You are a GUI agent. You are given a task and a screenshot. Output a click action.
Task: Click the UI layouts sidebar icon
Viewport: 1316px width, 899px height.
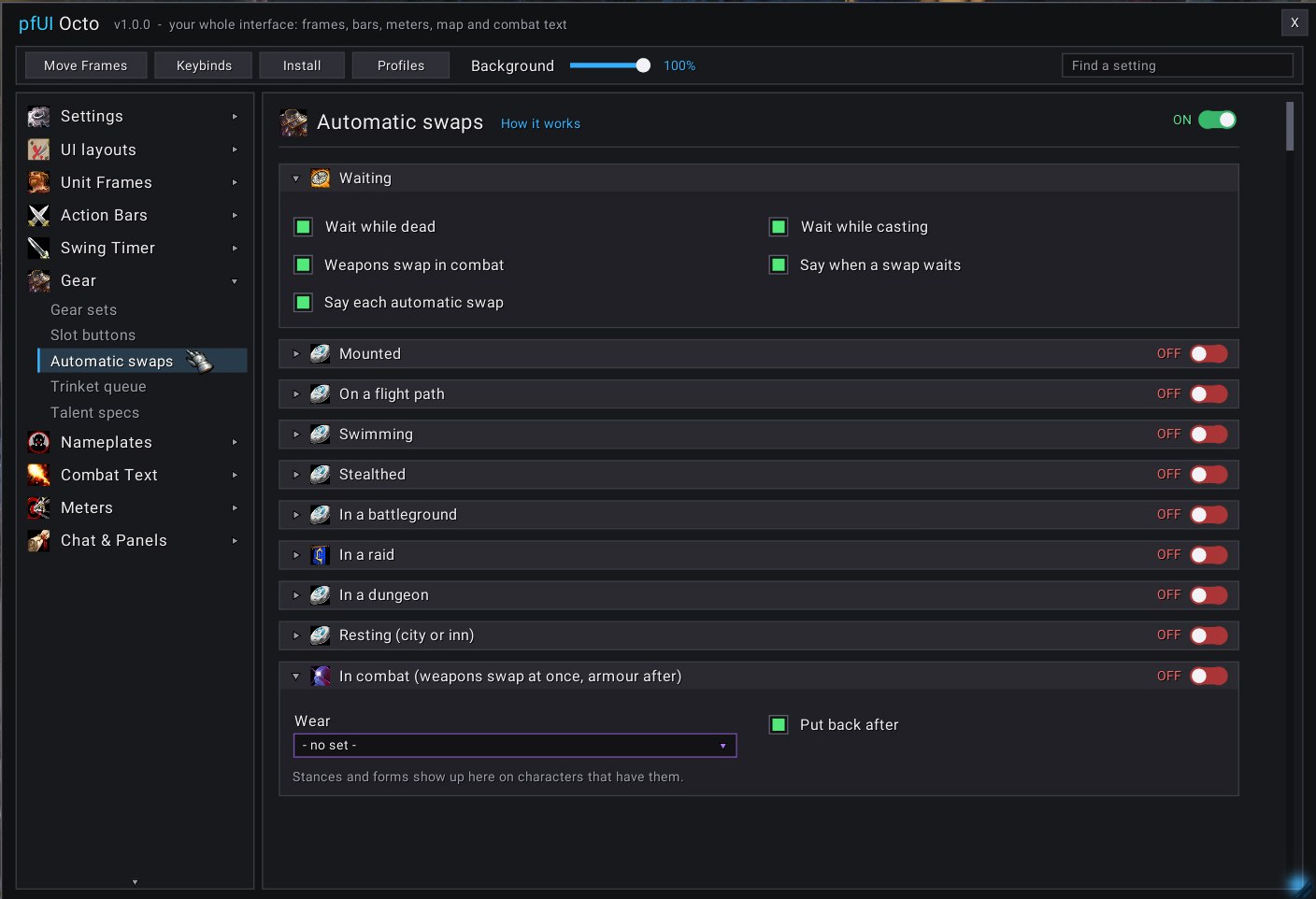click(38, 150)
